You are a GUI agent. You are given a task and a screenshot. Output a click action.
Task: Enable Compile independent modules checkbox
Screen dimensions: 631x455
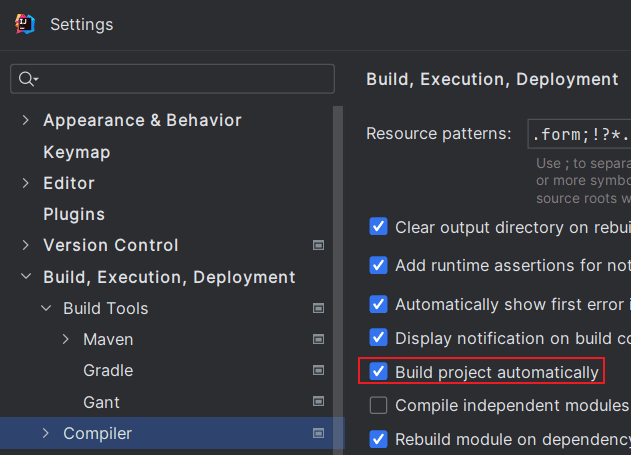pyautogui.click(x=379, y=405)
